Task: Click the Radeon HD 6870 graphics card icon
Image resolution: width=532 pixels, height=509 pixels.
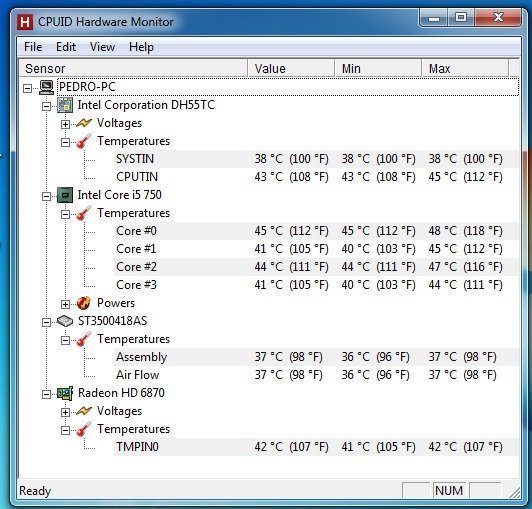Action: point(65,393)
